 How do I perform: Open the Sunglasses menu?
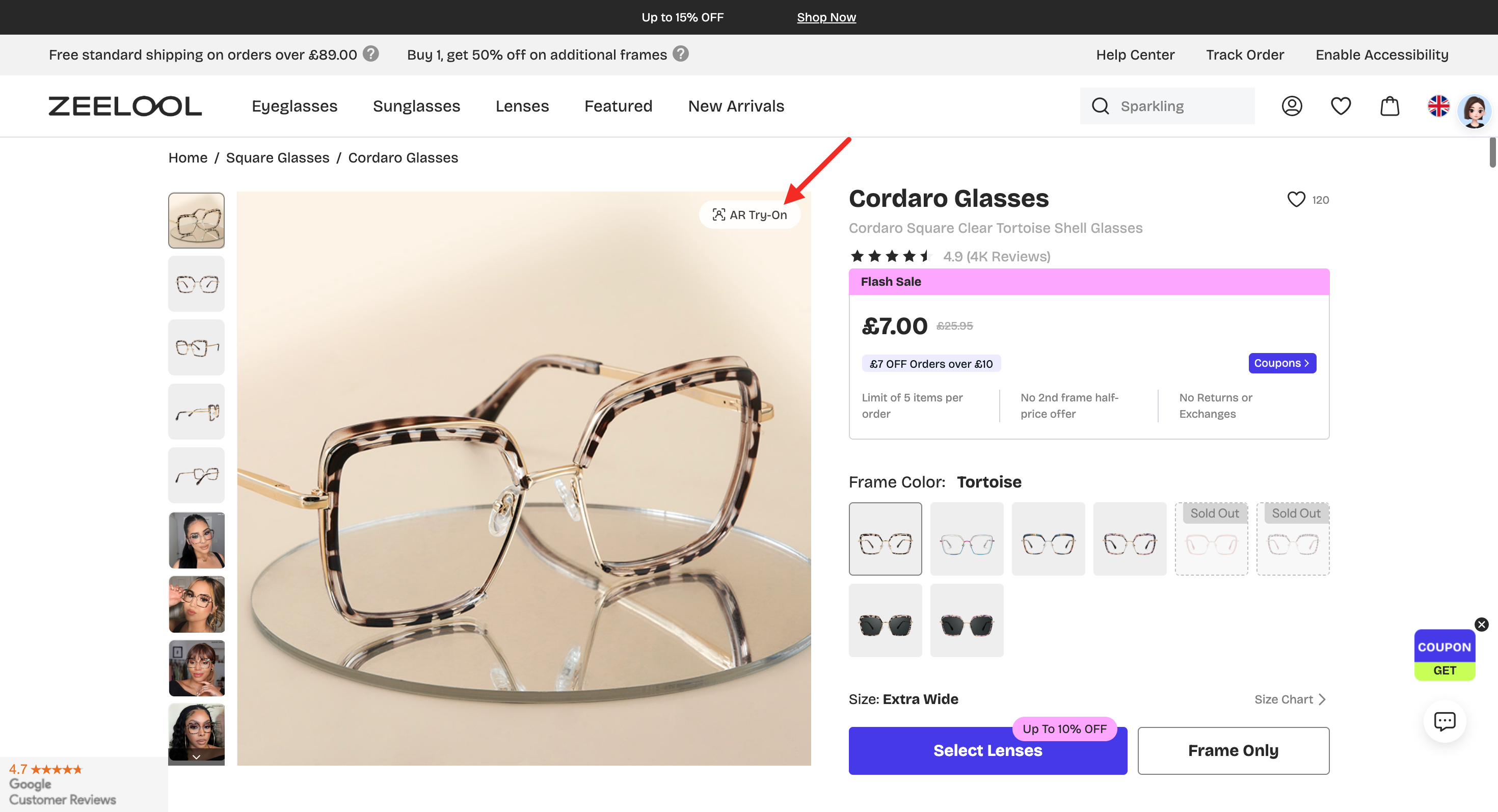pyautogui.click(x=416, y=106)
